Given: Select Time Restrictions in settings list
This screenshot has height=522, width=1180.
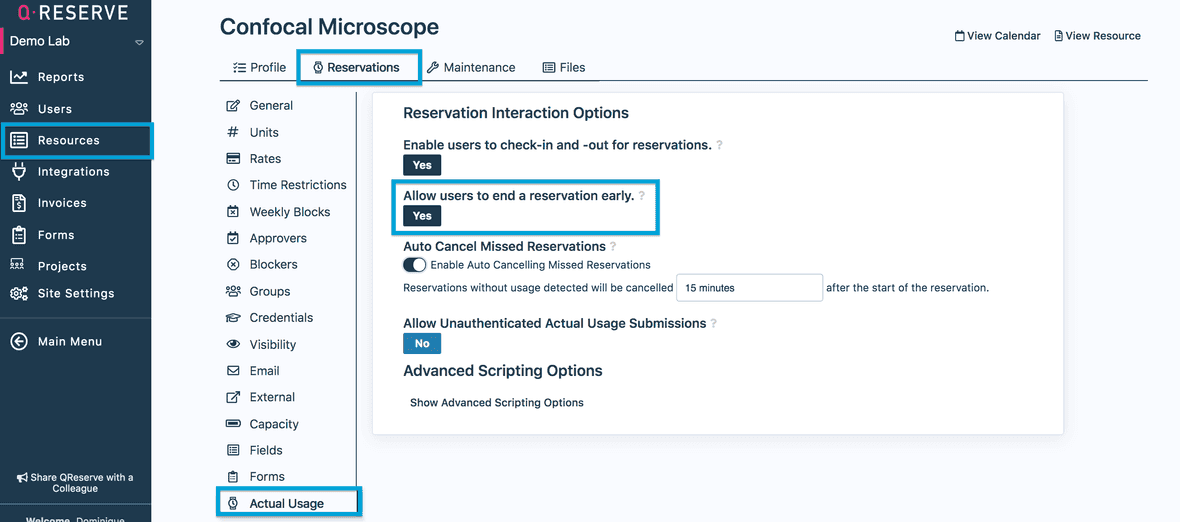Looking at the screenshot, I should (x=297, y=185).
